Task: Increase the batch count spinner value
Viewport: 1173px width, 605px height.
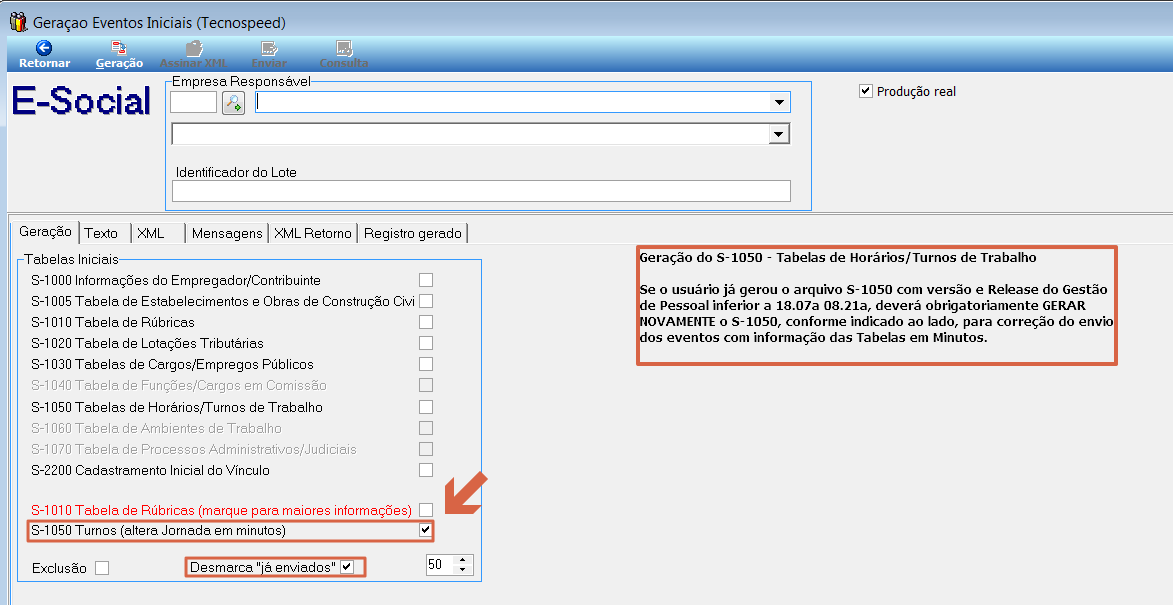Action: tap(462, 560)
